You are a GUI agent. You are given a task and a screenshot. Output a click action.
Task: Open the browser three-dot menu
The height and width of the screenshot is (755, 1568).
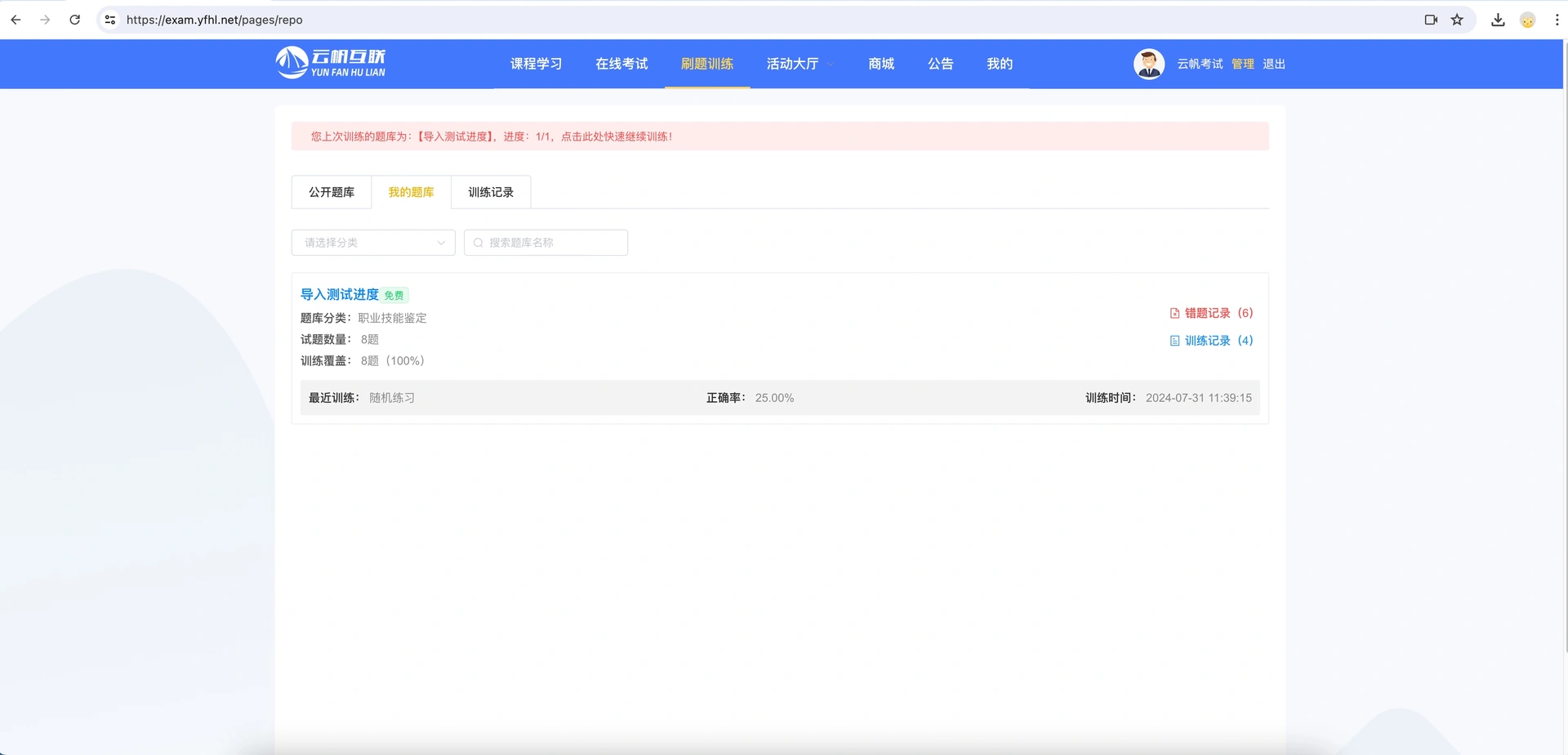(1557, 20)
